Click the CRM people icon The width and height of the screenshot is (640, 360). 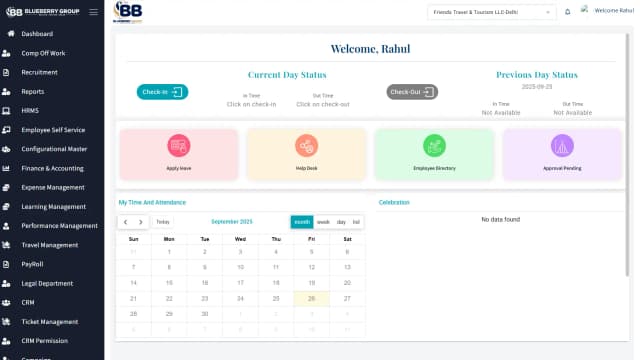(x=6, y=302)
